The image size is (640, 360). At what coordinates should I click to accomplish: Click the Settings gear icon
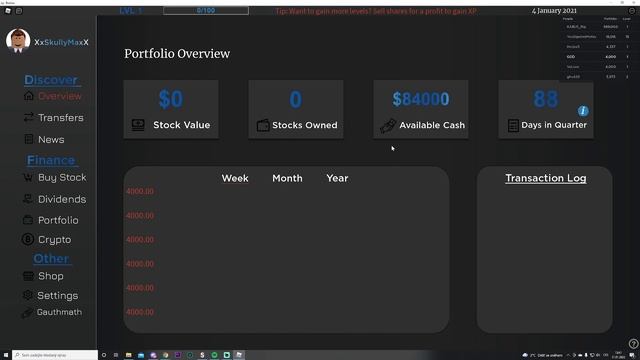(27, 295)
